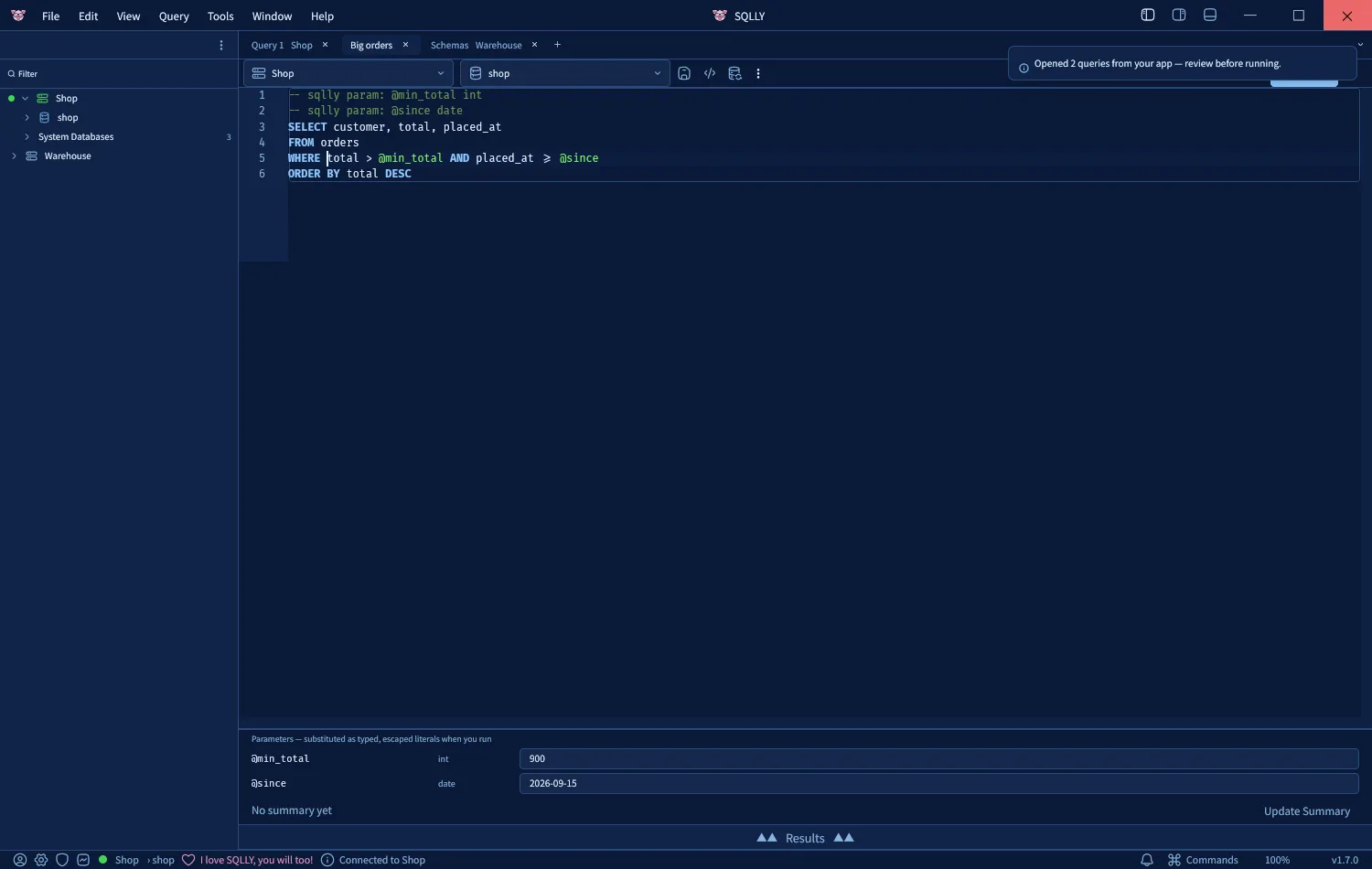Click the Update Summary button

[1306, 811]
